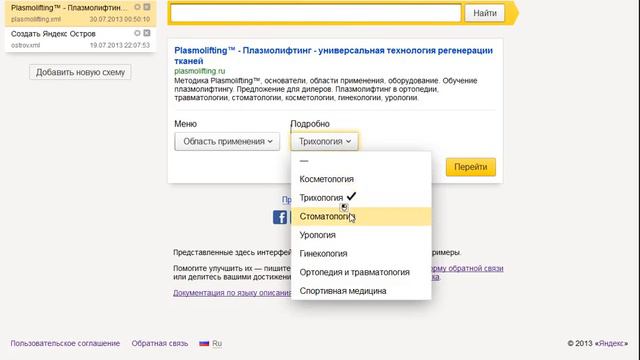Choose Косметология from the dropdown list
Screen dimensions: 640x360
(361, 179)
